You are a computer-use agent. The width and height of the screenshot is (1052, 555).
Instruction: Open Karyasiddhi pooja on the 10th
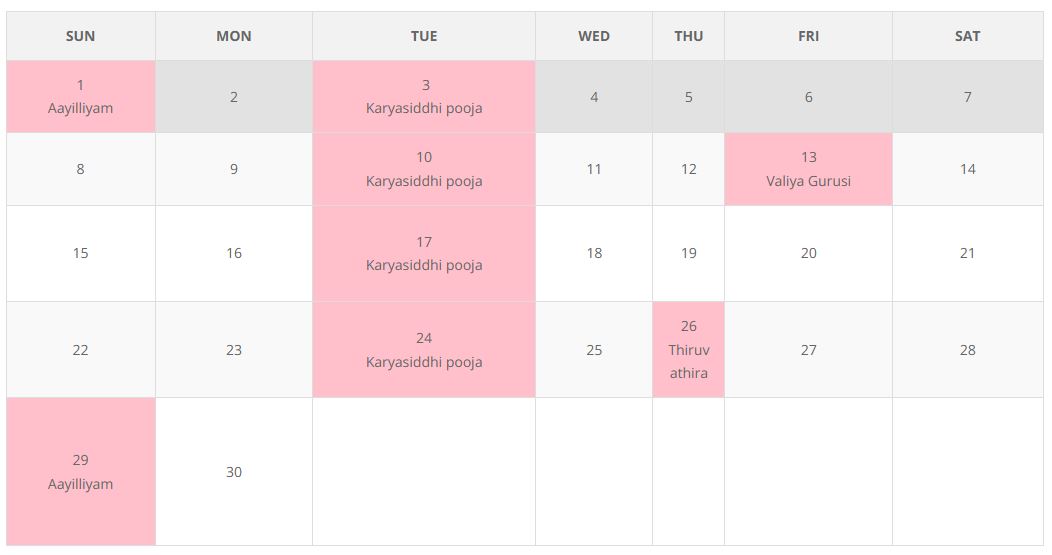tap(424, 181)
